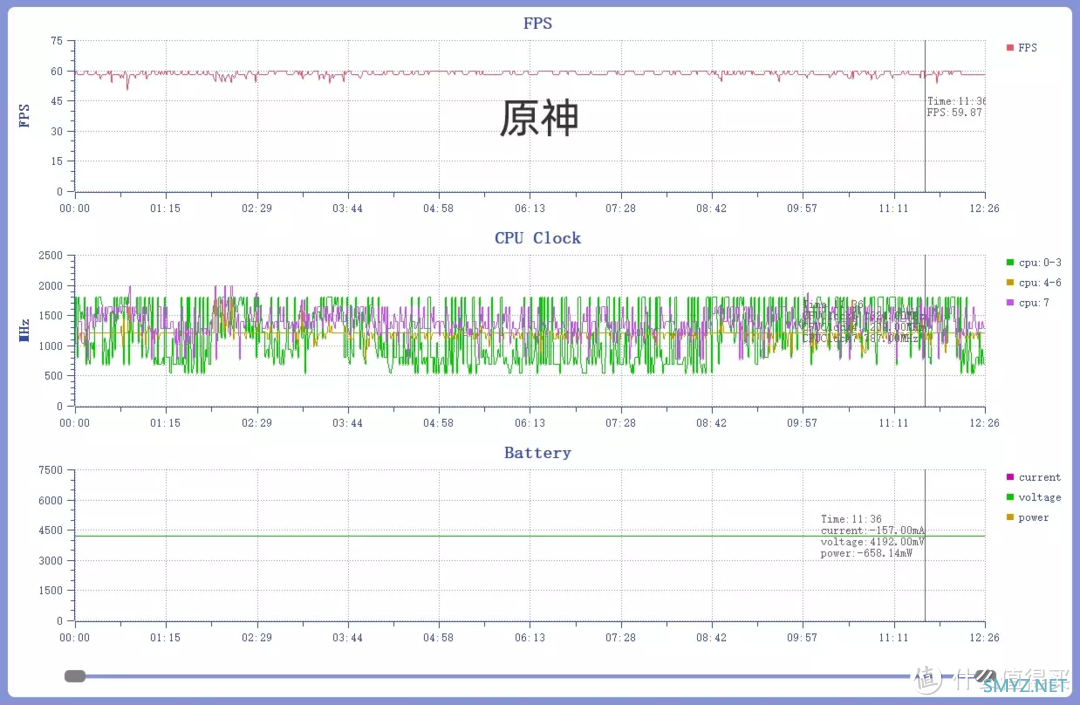
Task: Click the 01:15 time label under FPS chart
Action: [x=165, y=208]
